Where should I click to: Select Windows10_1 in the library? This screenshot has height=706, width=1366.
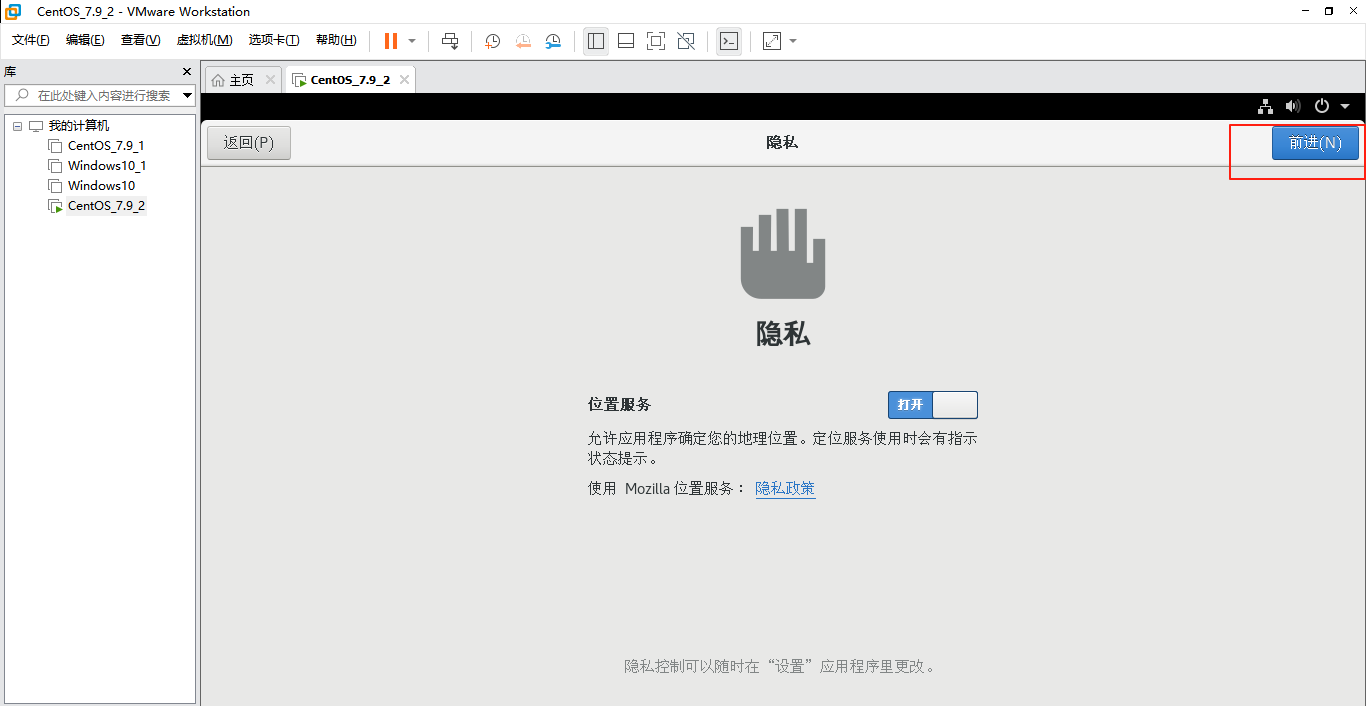pyautogui.click(x=107, y=166)
